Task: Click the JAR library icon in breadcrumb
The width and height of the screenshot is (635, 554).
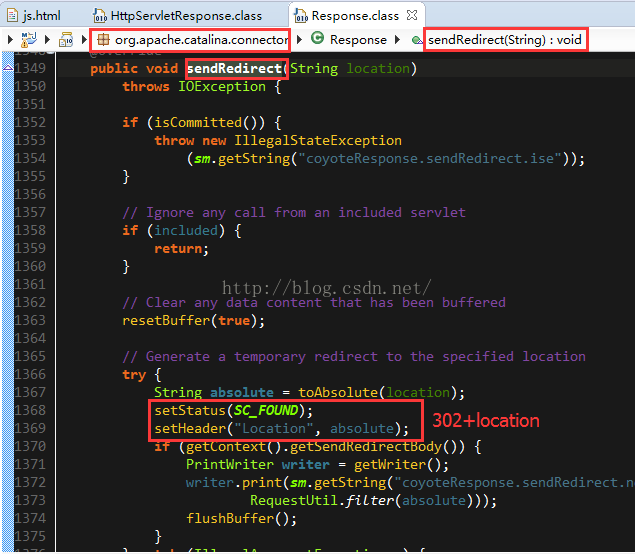Action: point(66,39)
